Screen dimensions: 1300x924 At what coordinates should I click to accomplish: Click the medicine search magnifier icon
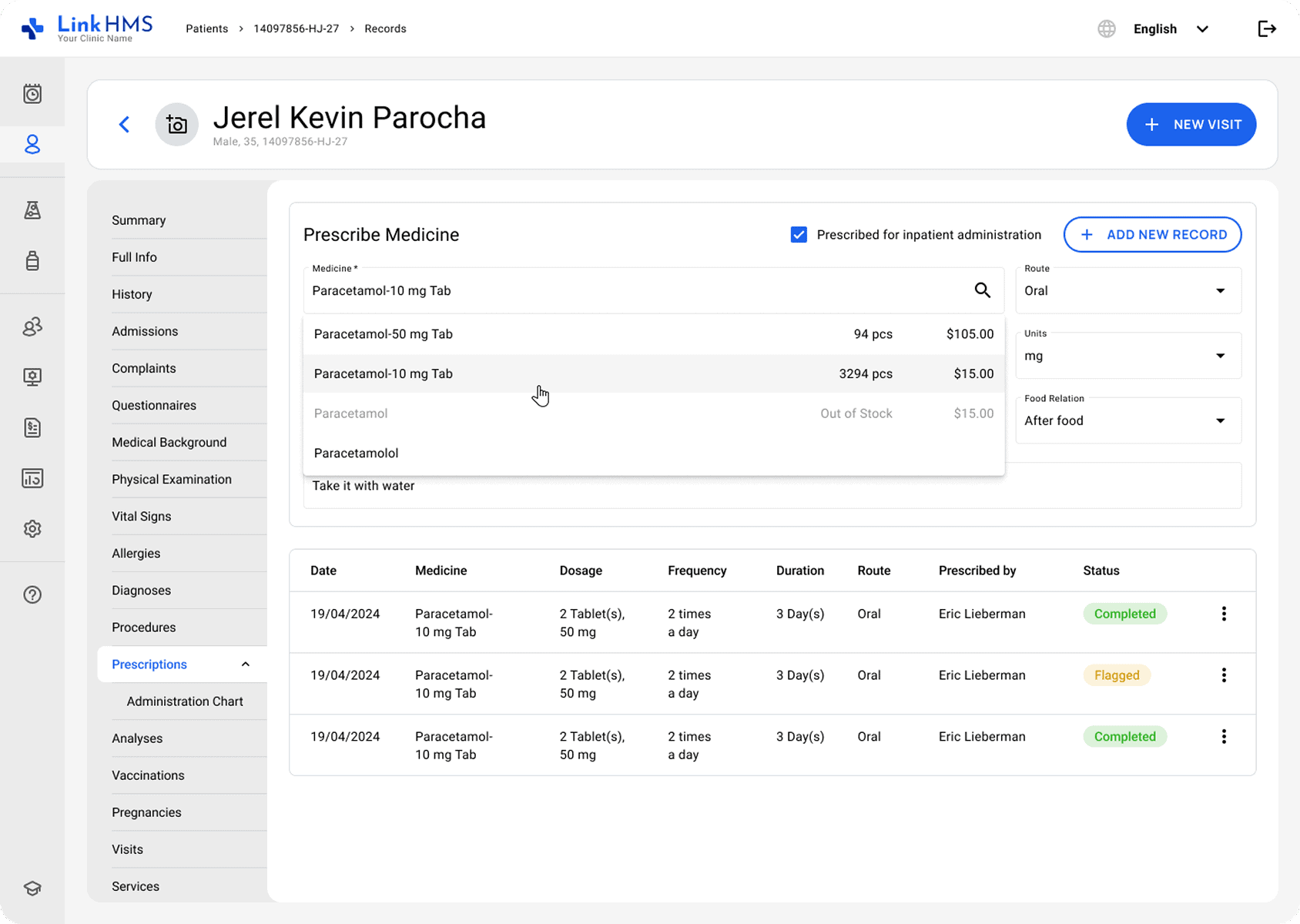tap(982, 290)
